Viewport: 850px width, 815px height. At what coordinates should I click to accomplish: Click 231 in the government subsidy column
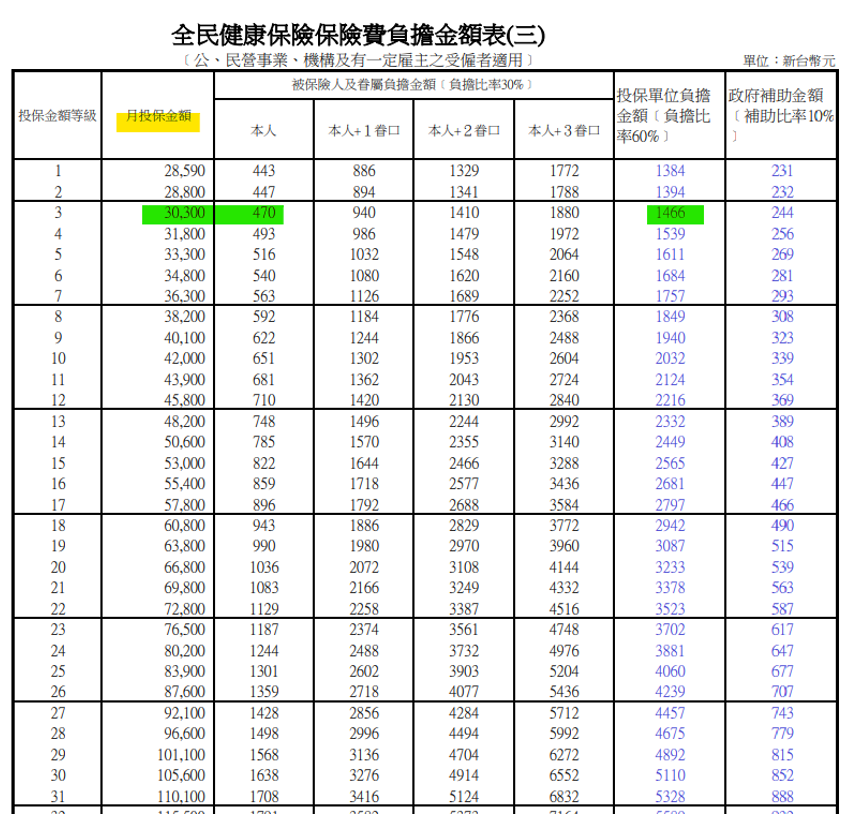click(x=782, y=171)
